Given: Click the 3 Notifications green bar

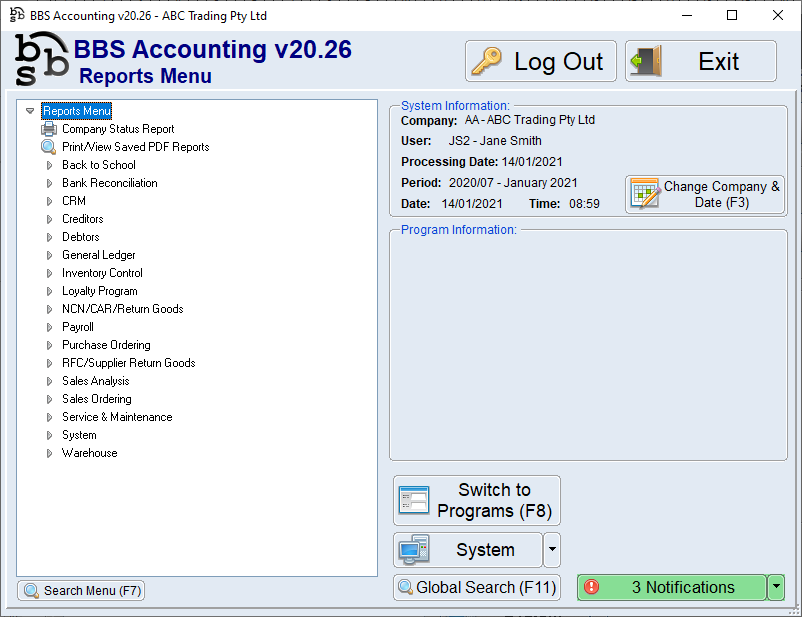Looking at the screenshot, I should click(672, 587).
